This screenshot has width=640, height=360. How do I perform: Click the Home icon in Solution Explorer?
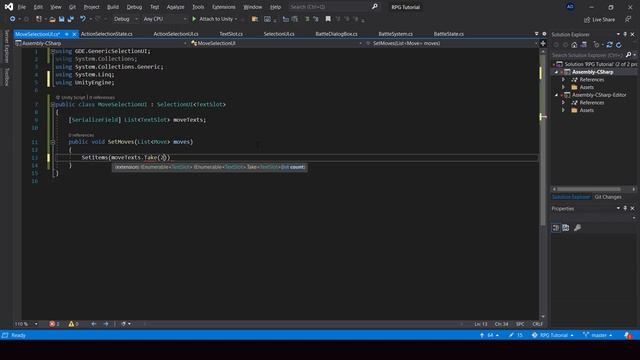[x=574, y=45]
